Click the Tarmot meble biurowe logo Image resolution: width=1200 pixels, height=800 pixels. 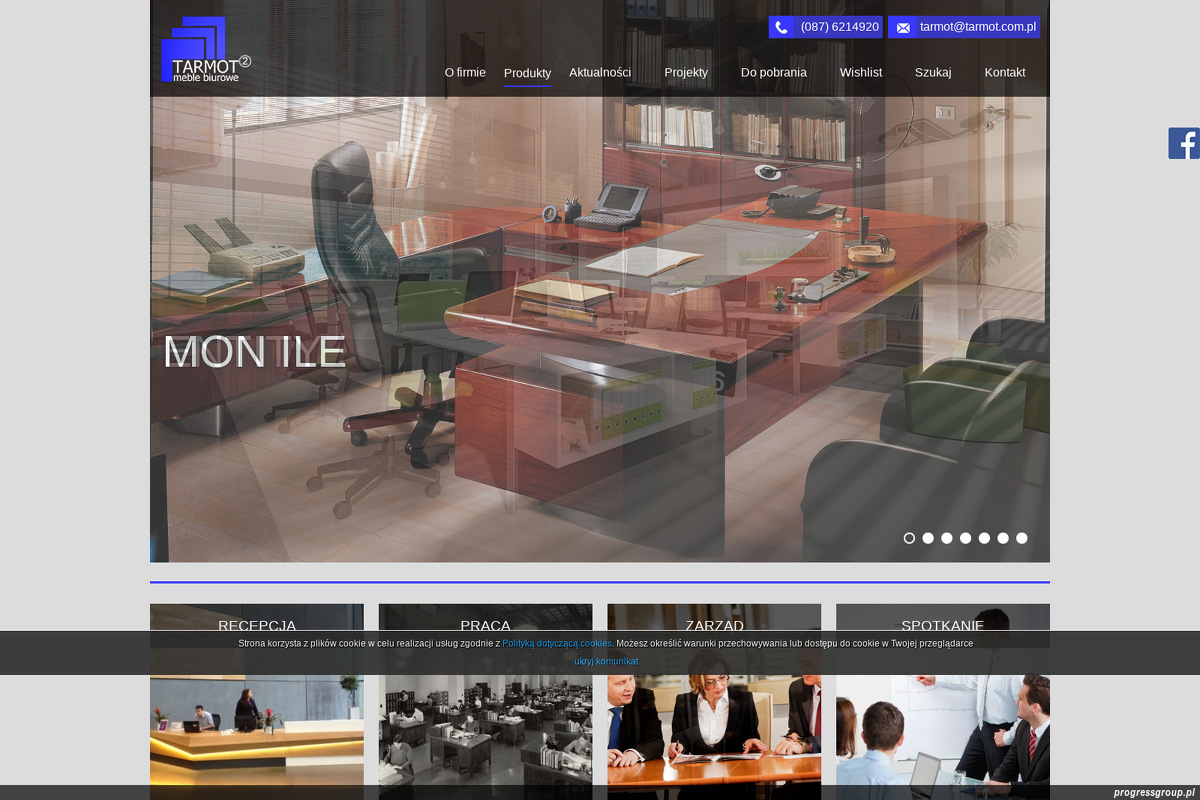(205, 50)
